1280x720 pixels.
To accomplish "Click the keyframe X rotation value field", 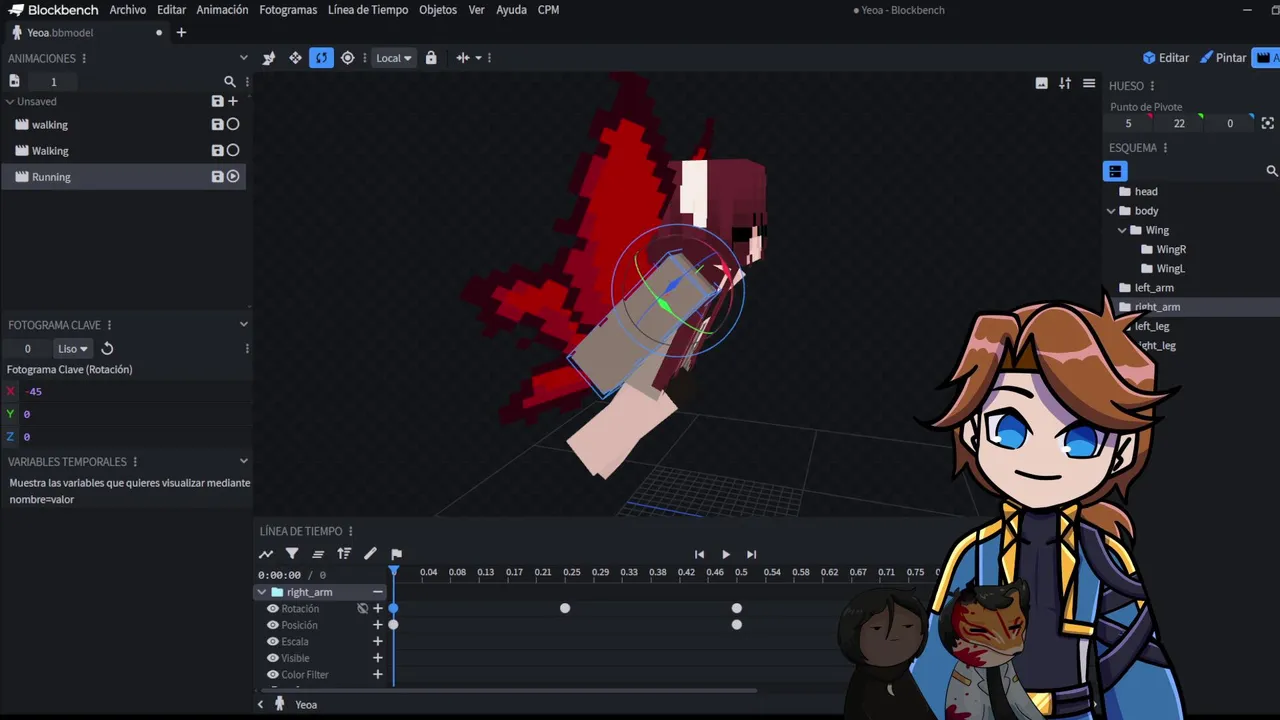I will point(135,392).
